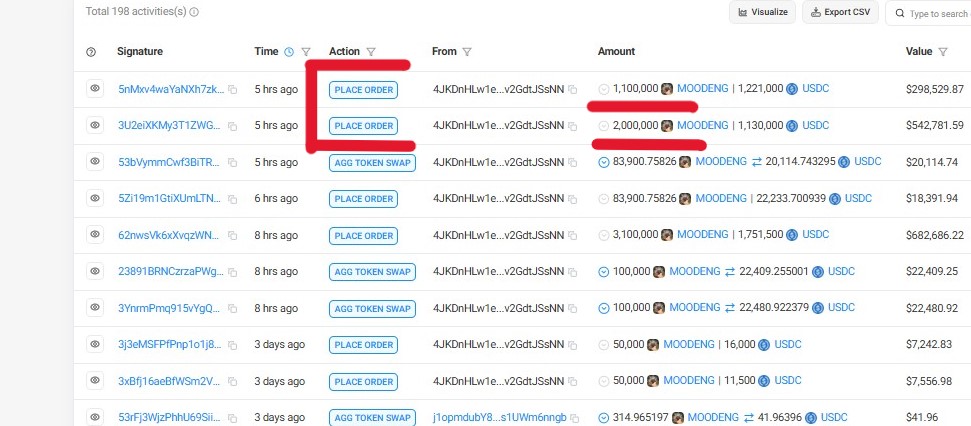Copy From address in 53bVymmCwf3BiTR row
Screen dimensions: 971x426
click(573, 162)
